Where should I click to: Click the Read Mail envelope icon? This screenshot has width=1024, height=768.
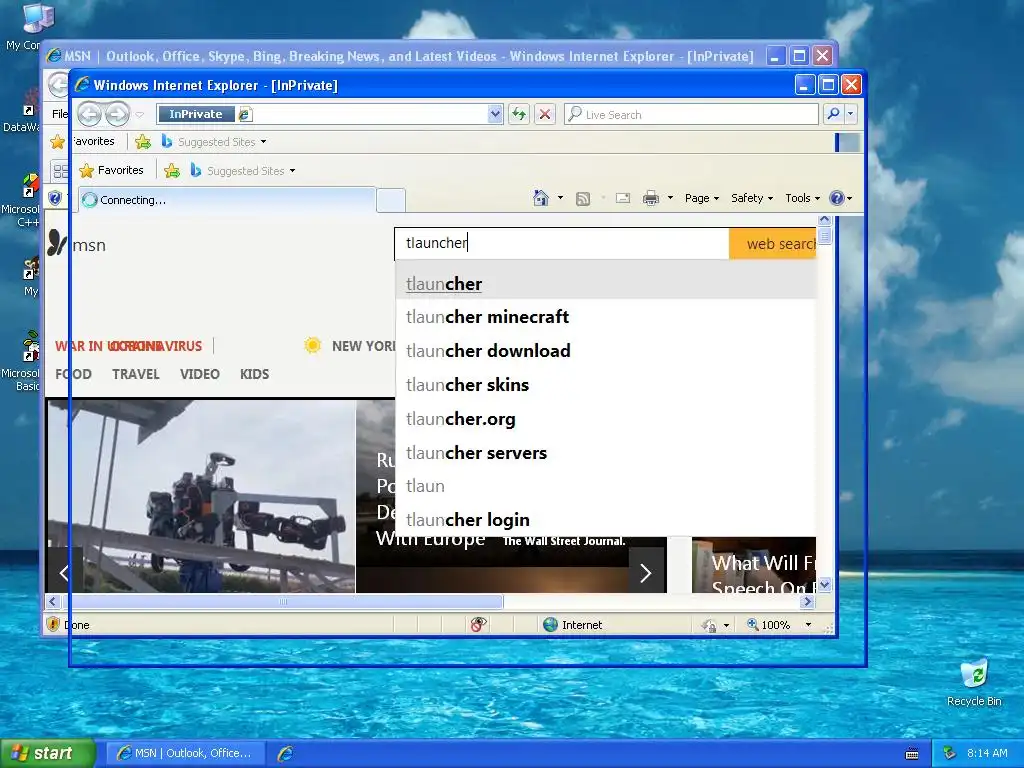623,198
